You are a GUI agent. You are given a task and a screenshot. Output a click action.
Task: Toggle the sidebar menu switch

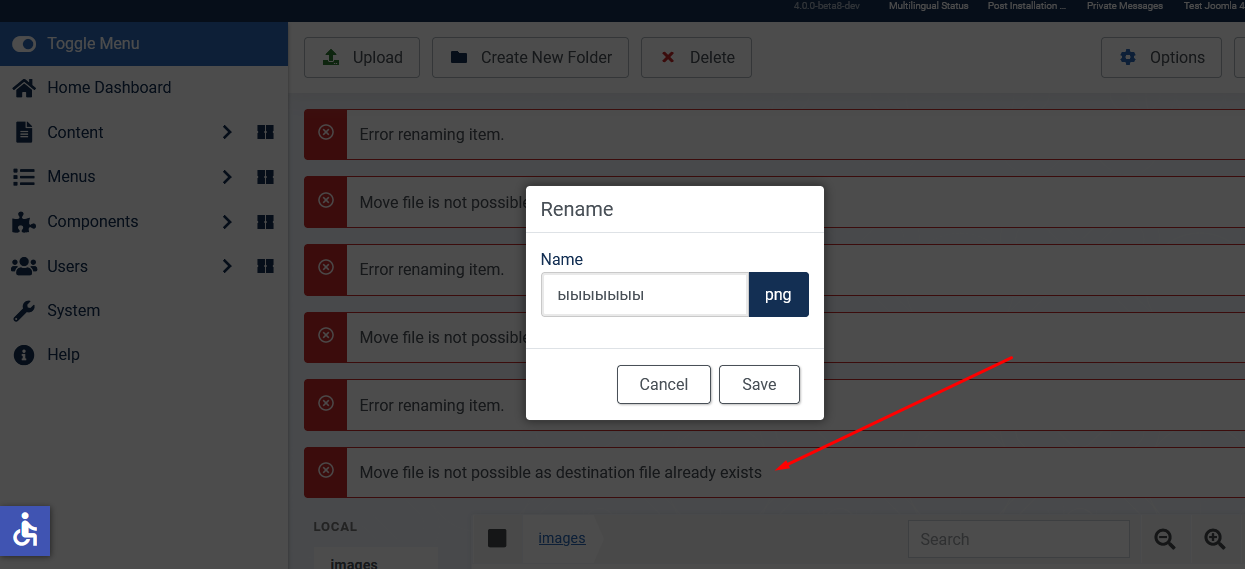(x=24, y=44)
